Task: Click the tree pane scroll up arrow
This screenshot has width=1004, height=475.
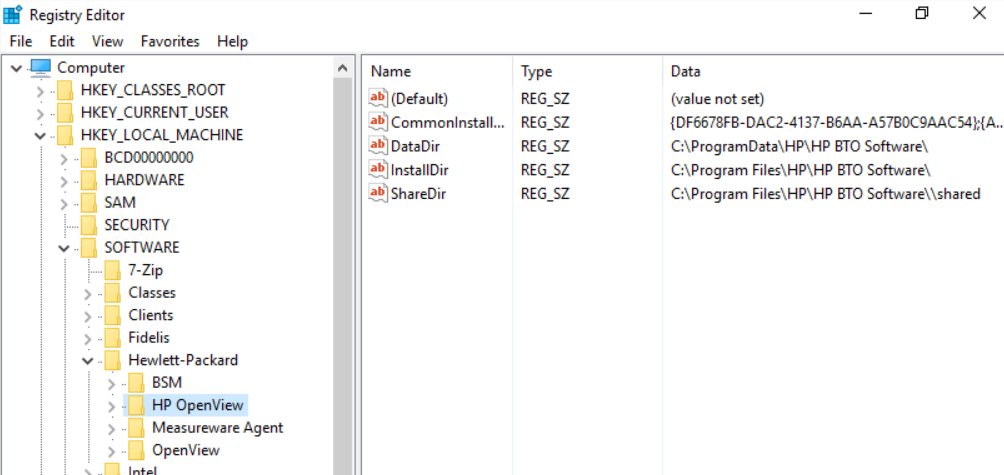Action: [x=343, y=68]
